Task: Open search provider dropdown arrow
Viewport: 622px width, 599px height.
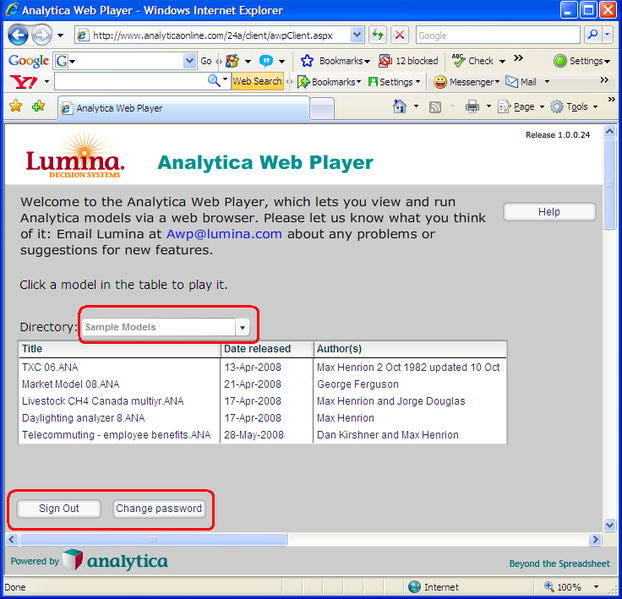Action: click(607, 35)
